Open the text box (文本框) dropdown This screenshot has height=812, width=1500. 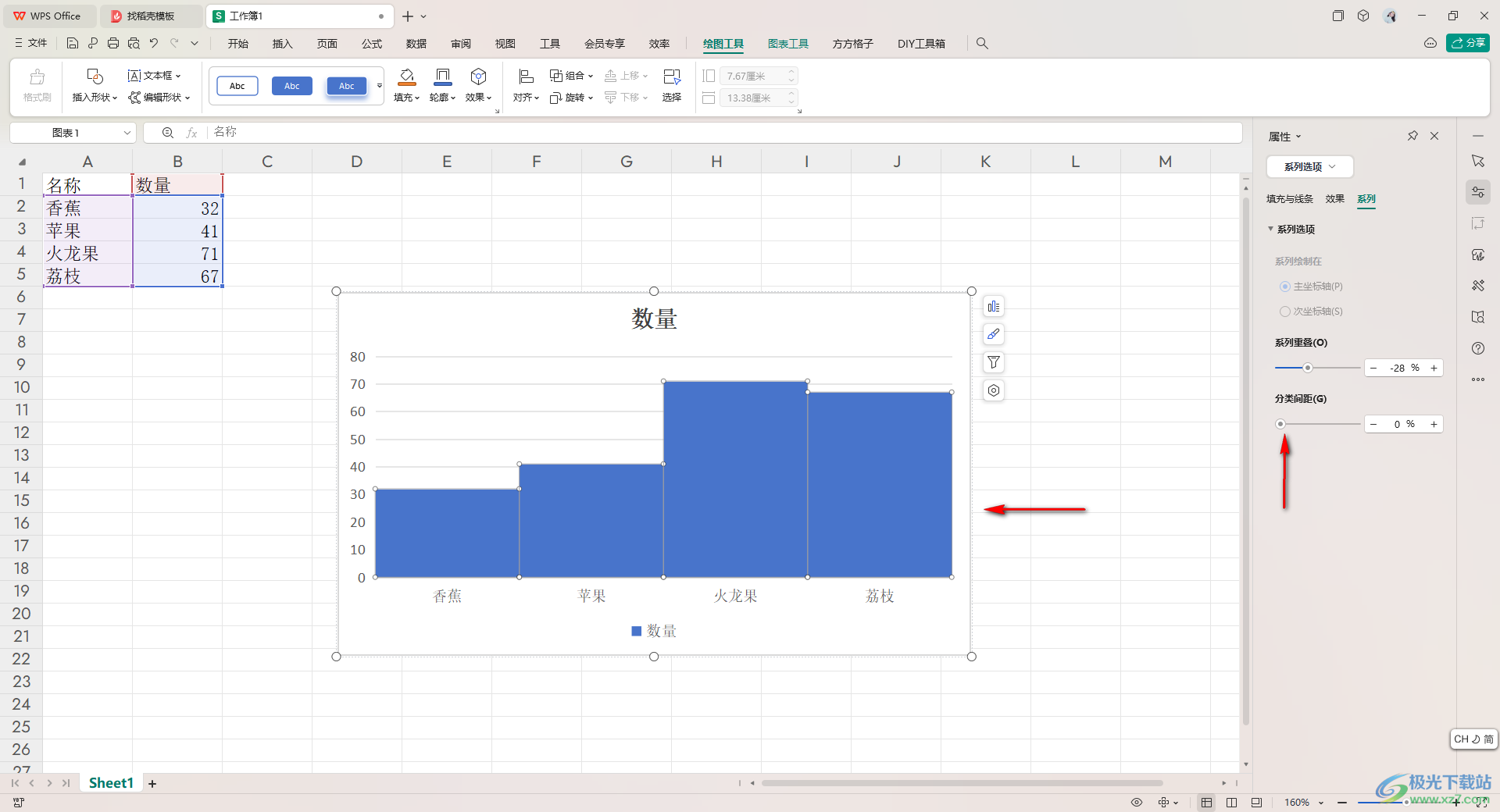(x=155, y=76)
